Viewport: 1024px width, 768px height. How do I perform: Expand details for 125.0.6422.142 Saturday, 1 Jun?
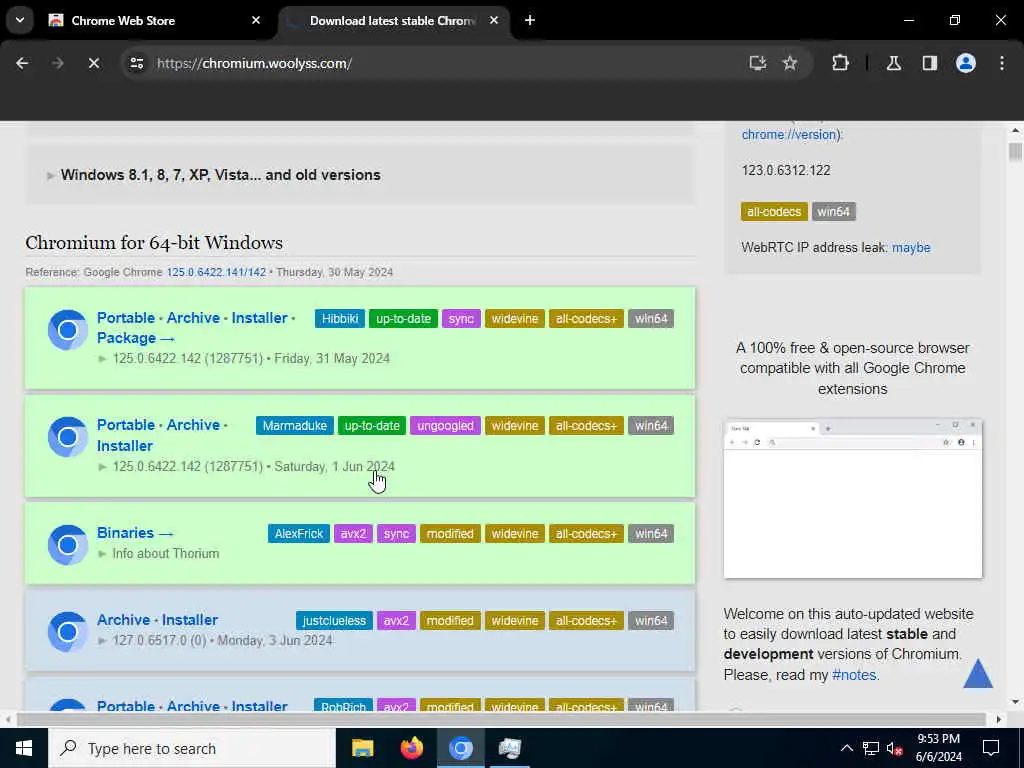(x=247, y=466)
